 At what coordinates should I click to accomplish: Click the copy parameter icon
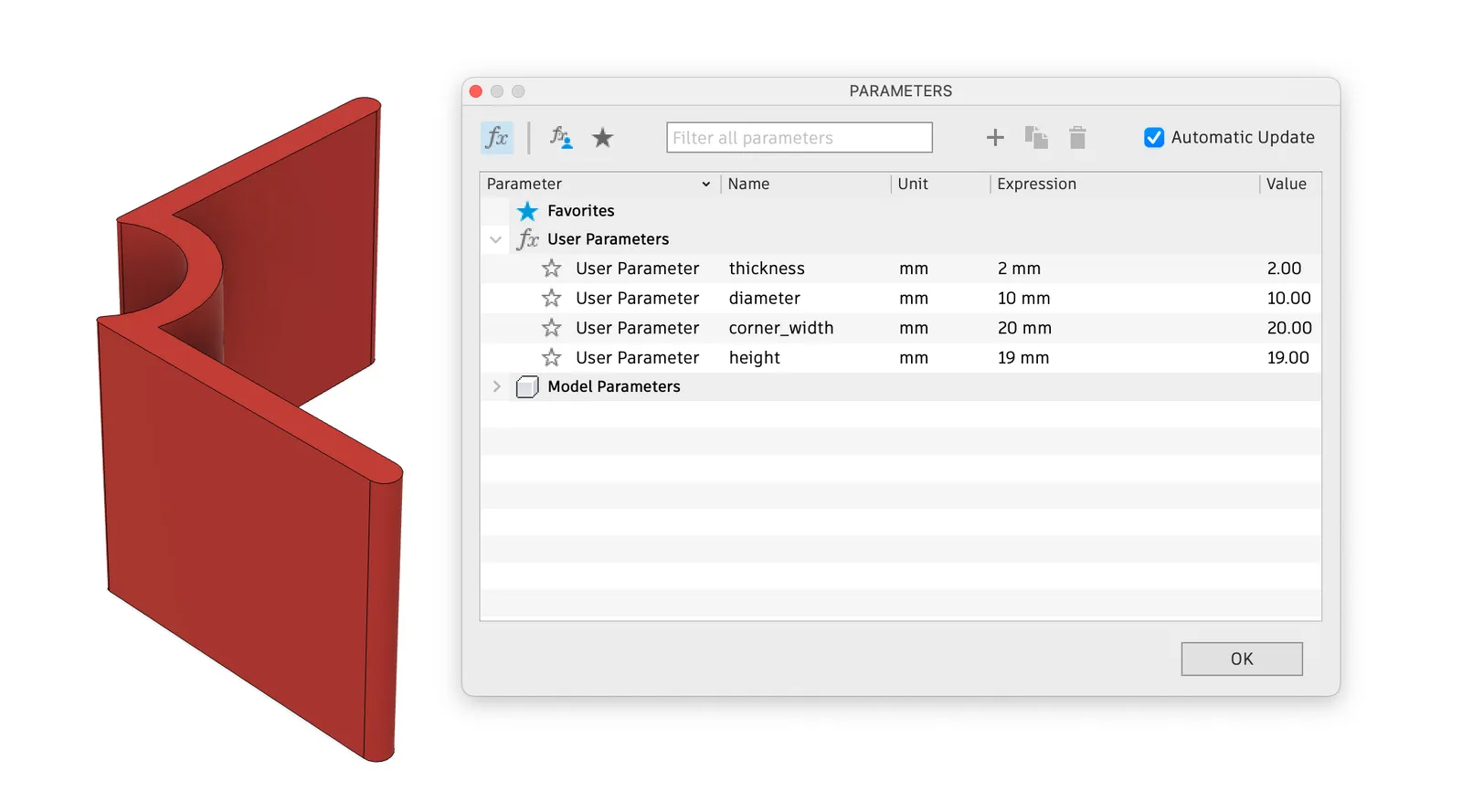(1036, 138)
